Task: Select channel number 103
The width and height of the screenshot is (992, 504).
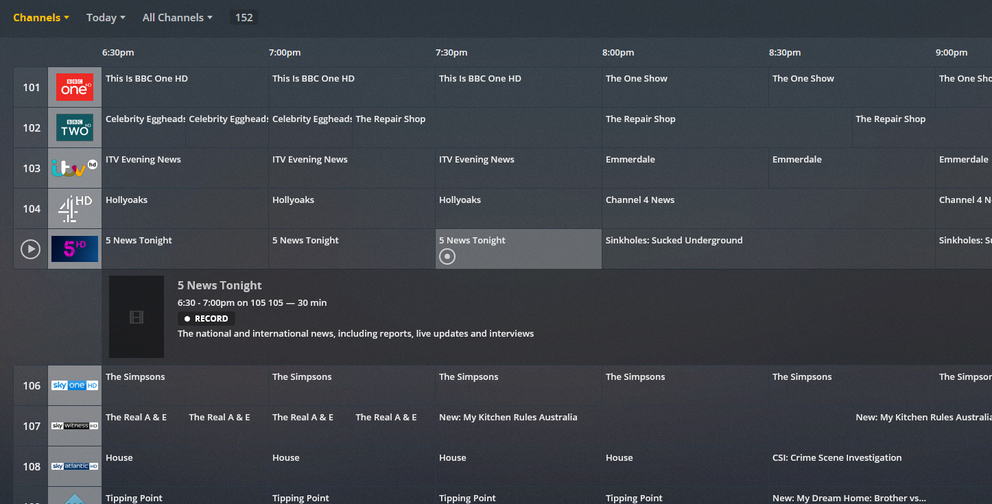Action: click(31, 168)
